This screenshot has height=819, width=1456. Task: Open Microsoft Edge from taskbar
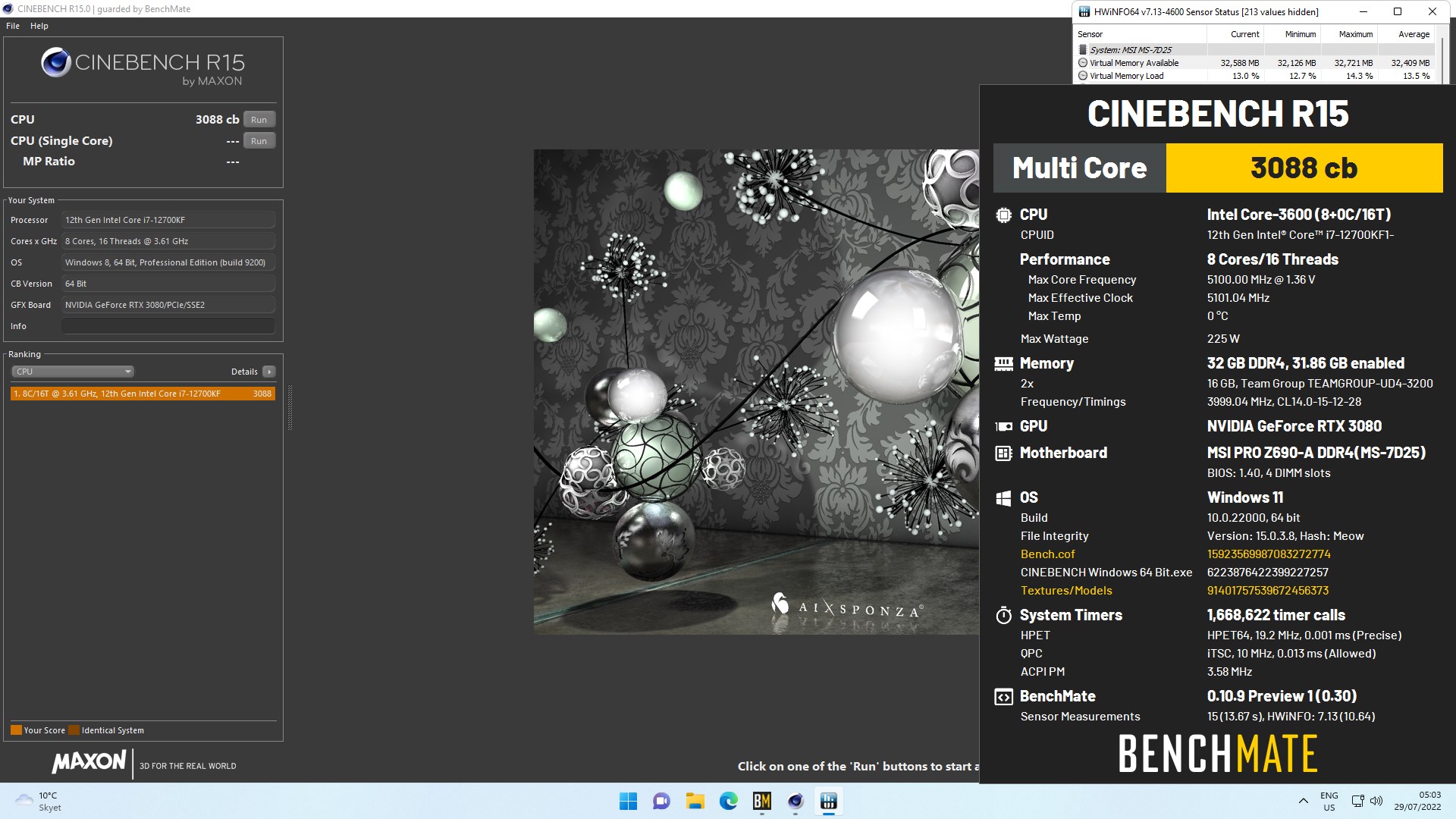728,802
